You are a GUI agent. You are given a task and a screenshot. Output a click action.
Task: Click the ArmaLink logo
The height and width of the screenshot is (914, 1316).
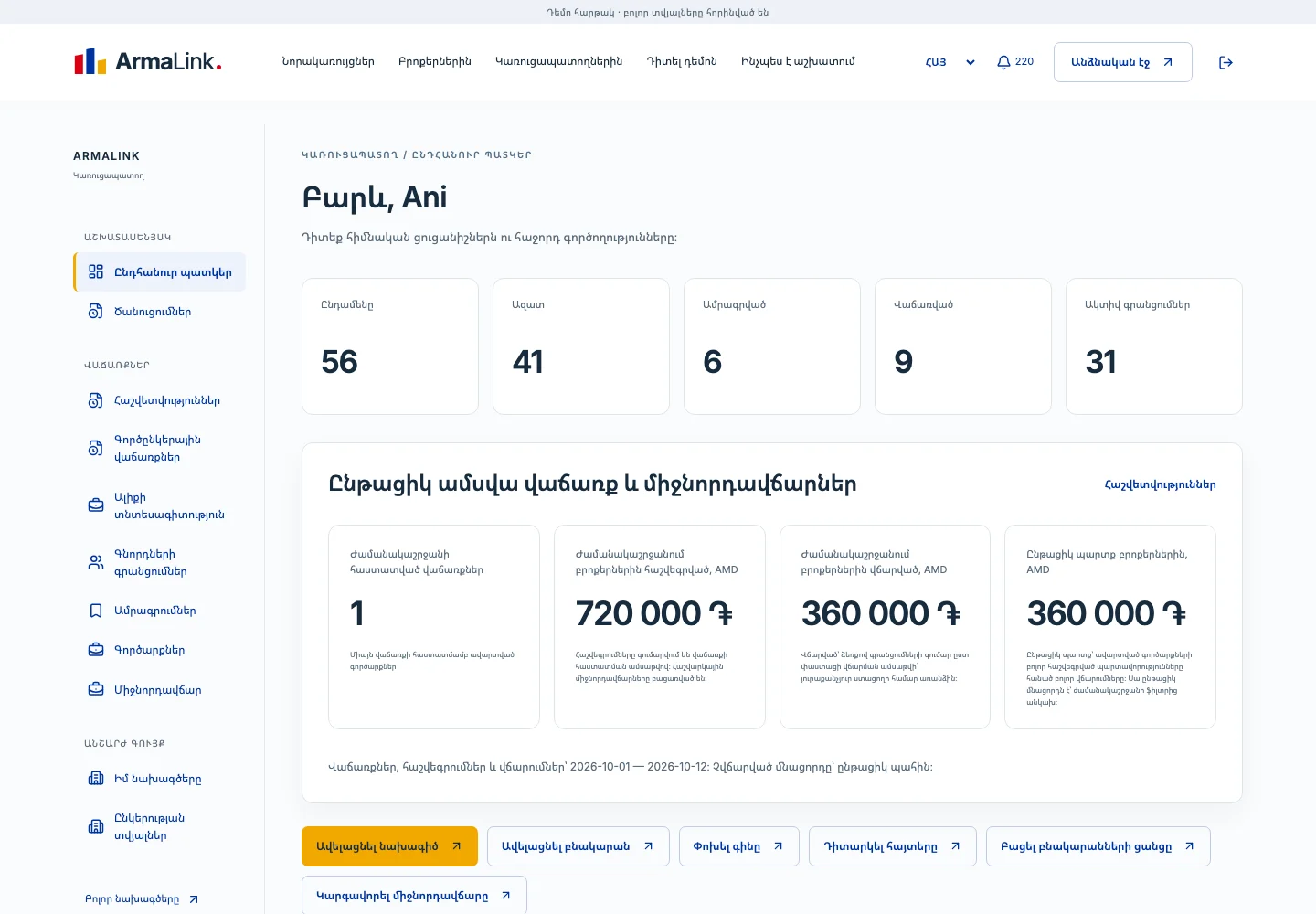click(148, 61)
